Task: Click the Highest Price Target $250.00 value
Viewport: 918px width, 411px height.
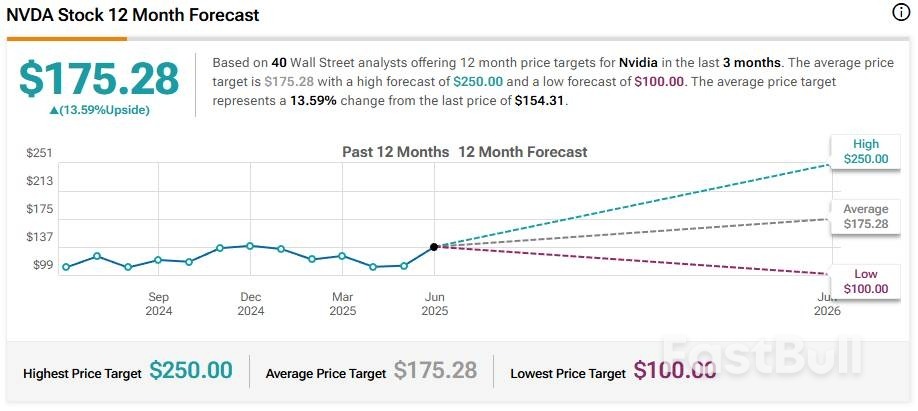Action: pyautogui.click(x=191, y=371)
